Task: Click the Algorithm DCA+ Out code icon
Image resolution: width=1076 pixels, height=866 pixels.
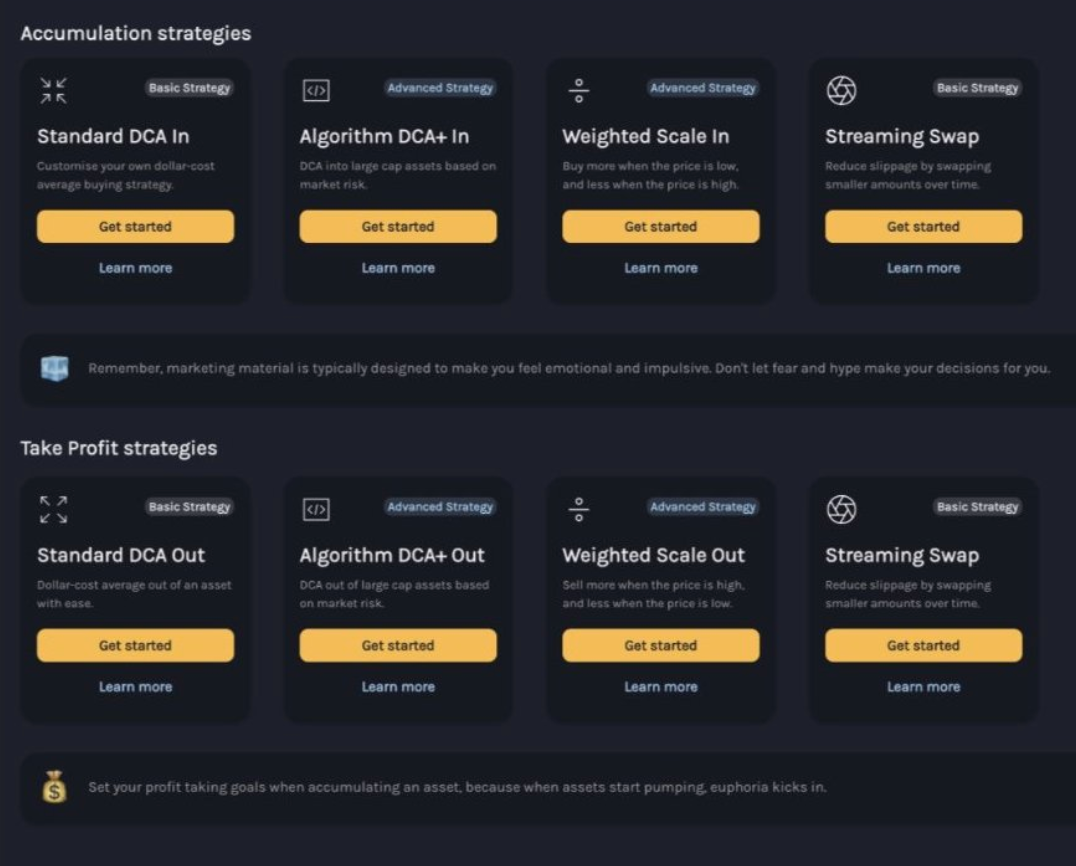Action: tap(316, 510)
